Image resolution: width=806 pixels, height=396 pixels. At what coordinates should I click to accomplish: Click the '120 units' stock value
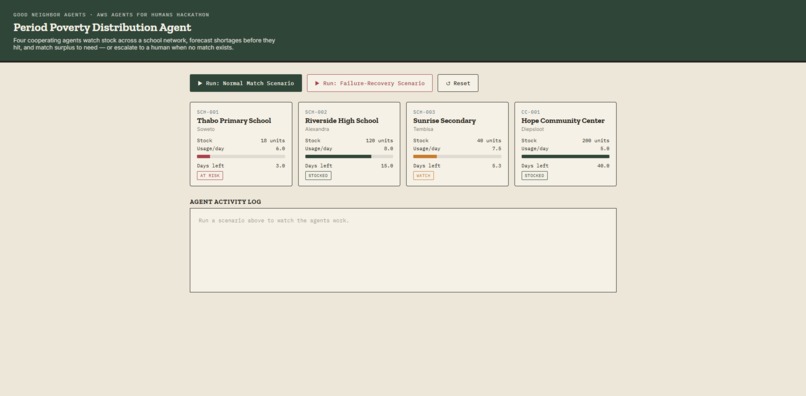(x=379, y=140)
